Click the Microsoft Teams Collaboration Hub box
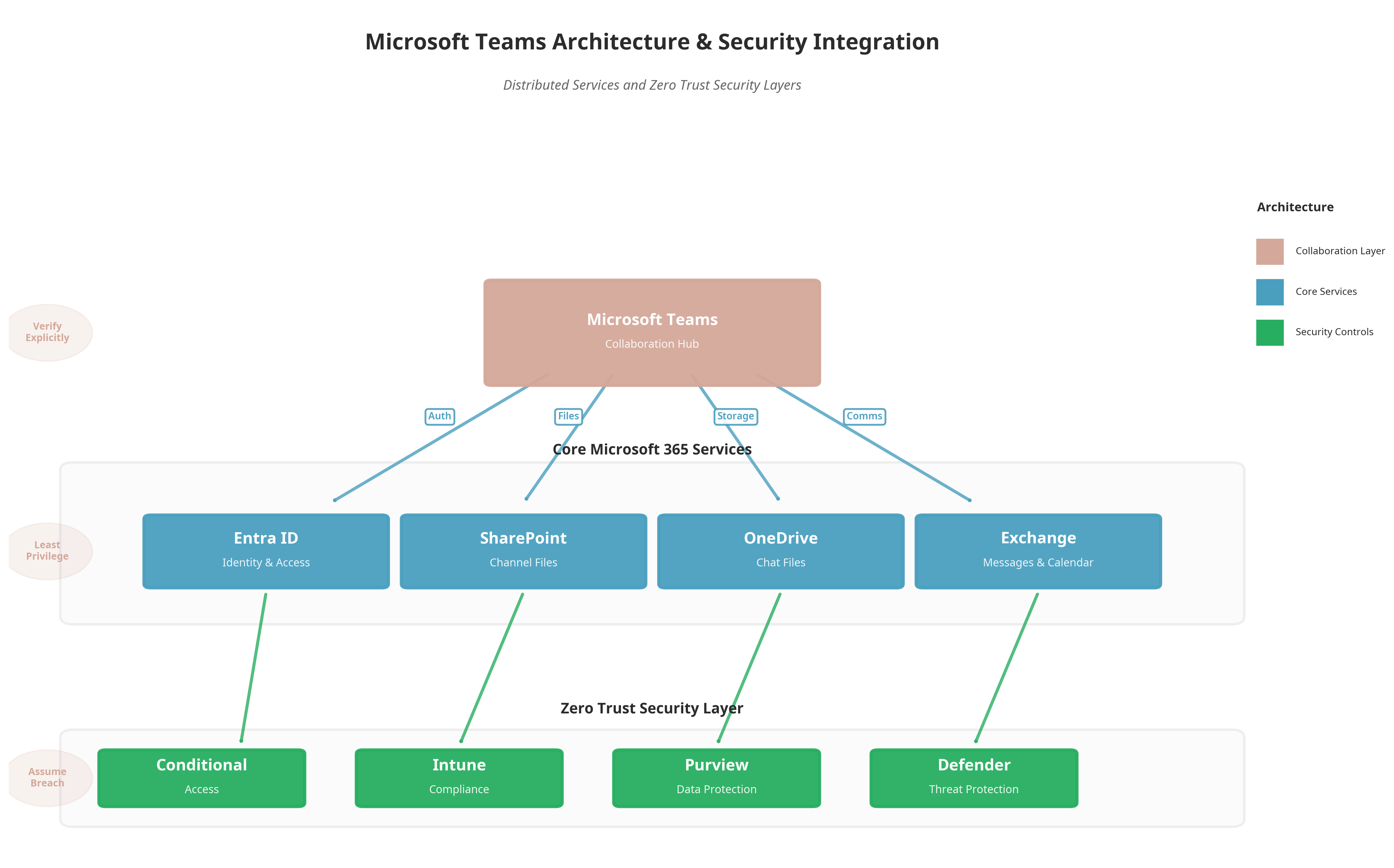This screenshot has height=868, width=1394. tap(652, 332)
